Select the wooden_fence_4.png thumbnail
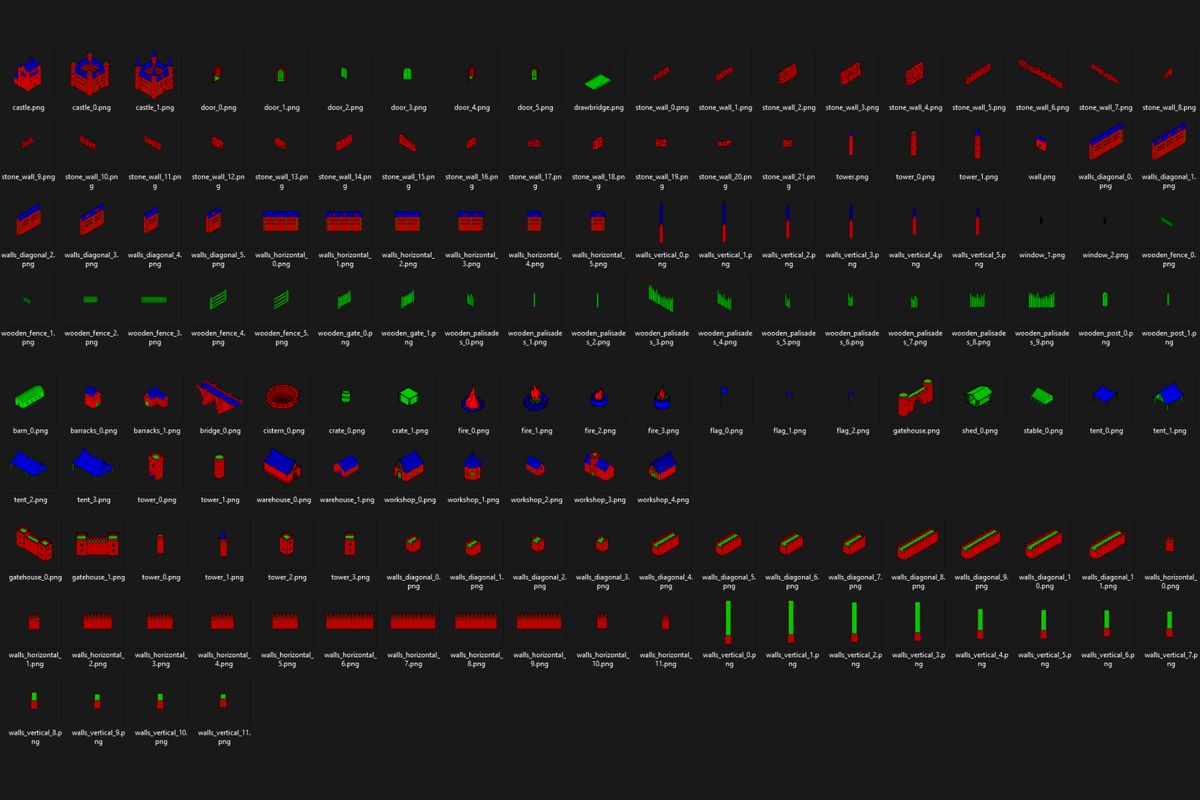 pos(218,298)
